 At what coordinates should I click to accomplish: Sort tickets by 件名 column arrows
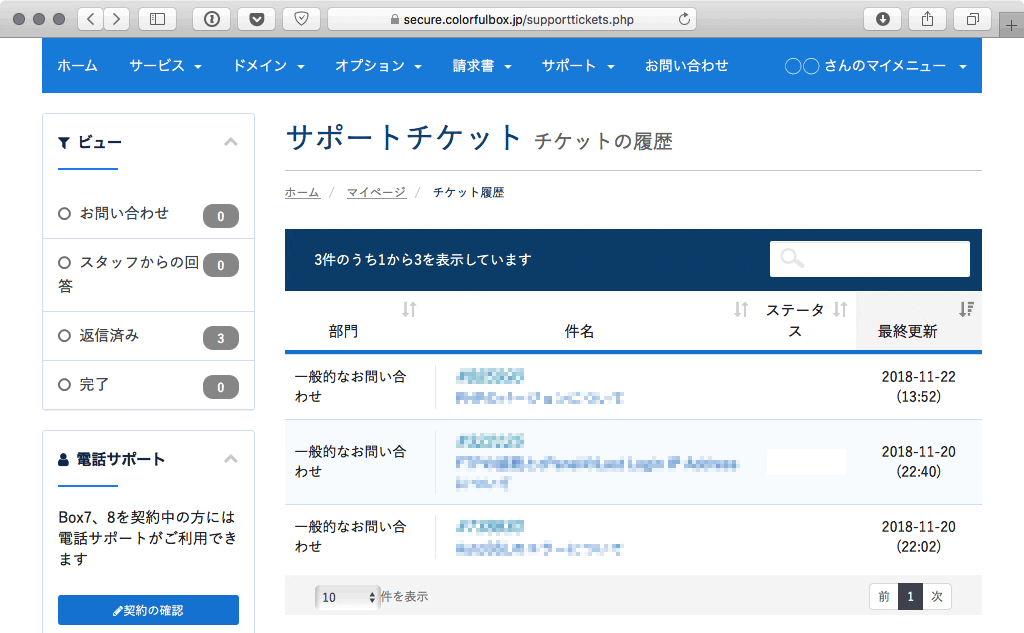point(741,309)
